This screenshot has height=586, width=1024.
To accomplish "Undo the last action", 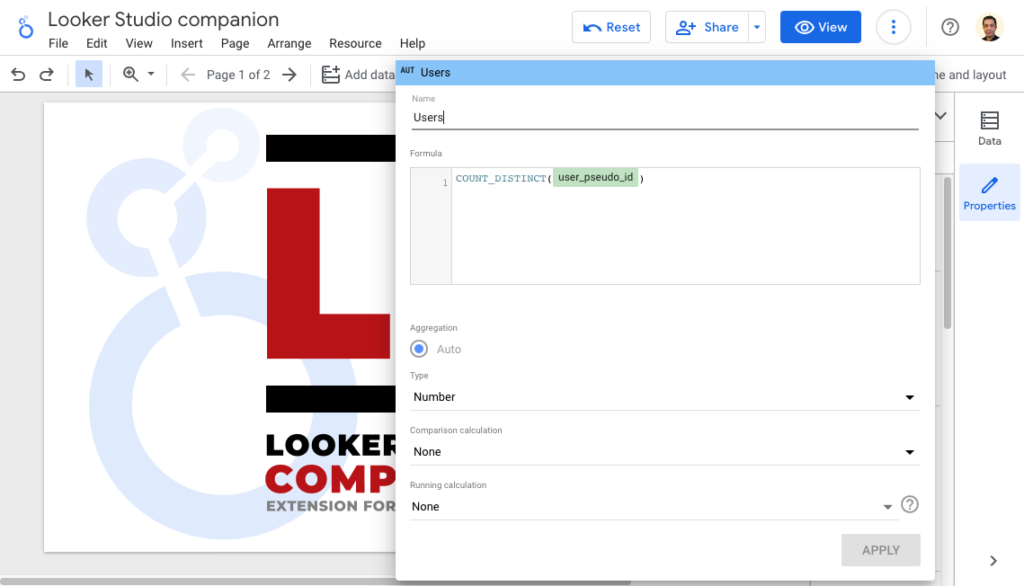I will [18, 74].
